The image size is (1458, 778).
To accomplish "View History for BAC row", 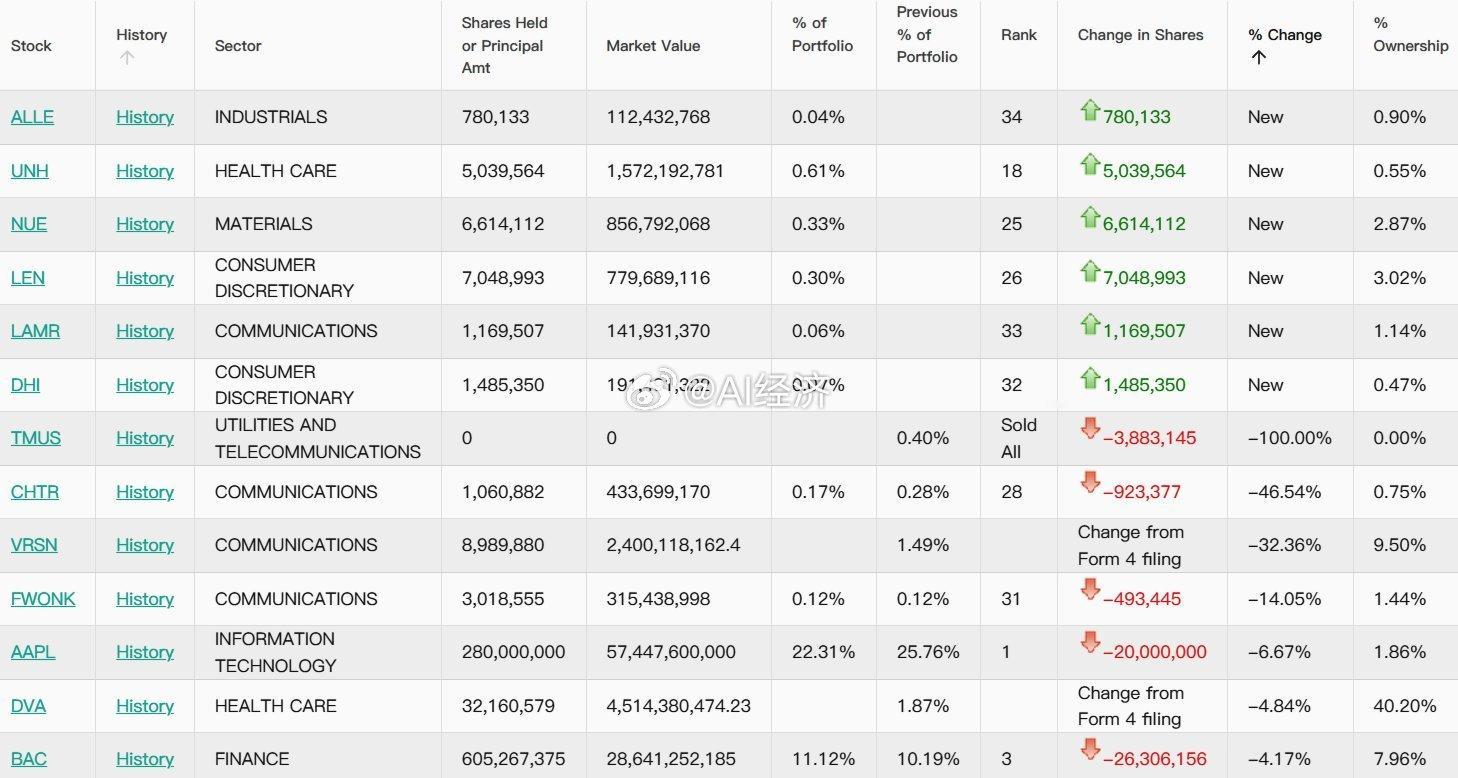I will pos(145,759).
